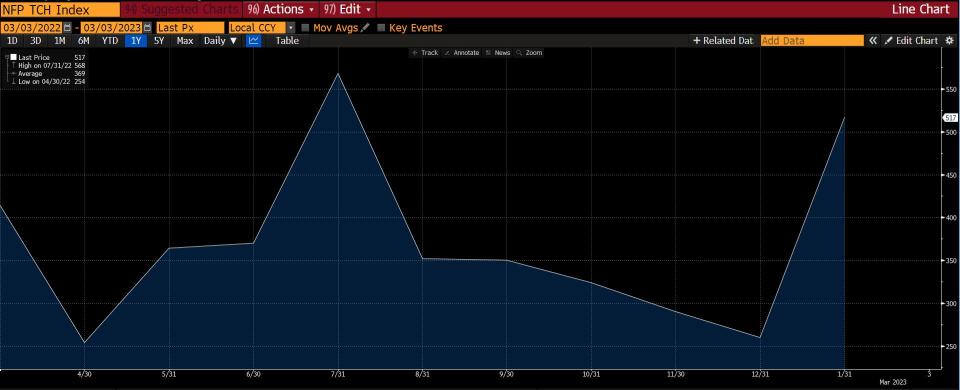The image size is (960, 390).
Task: Collapse the legend using its corner toggle
Action: click(x=7, y=57)
